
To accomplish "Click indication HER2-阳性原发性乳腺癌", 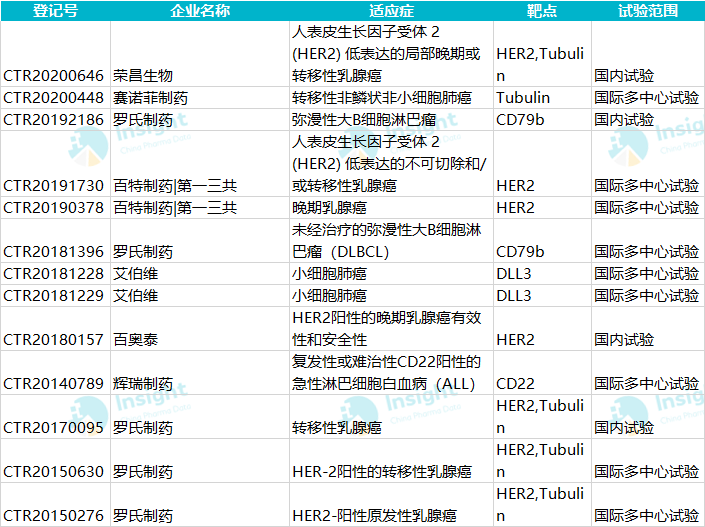I will (375, 516).
